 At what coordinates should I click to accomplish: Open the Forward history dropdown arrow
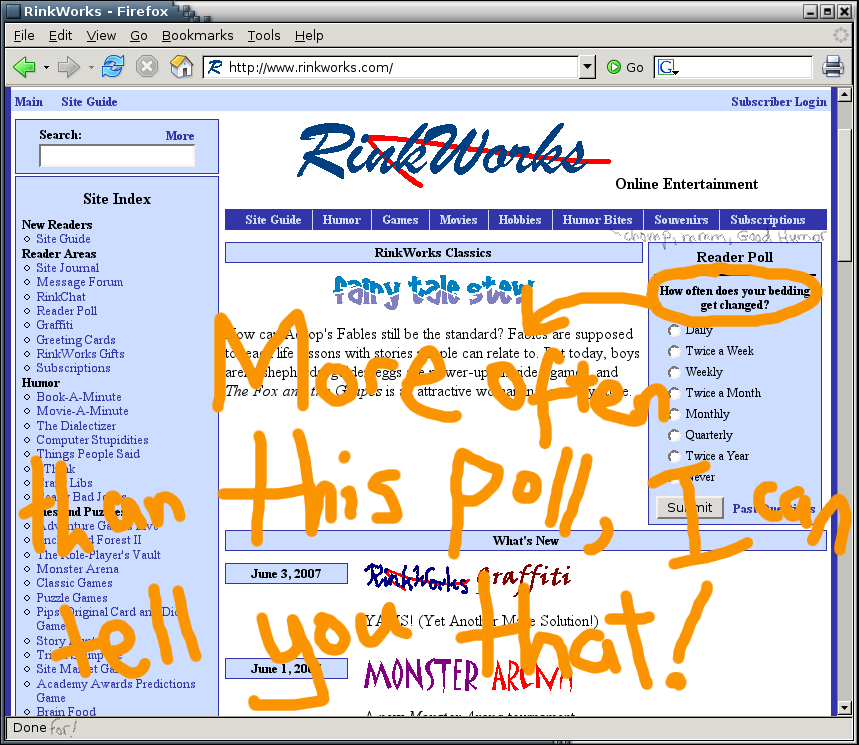click(x=91, y=67)
